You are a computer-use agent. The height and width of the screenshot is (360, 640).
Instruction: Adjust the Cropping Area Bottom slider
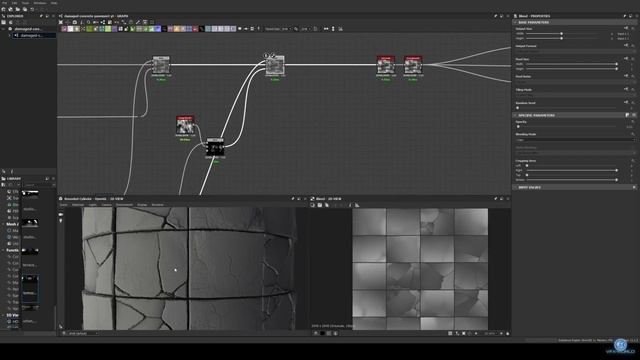click(616, 180)
